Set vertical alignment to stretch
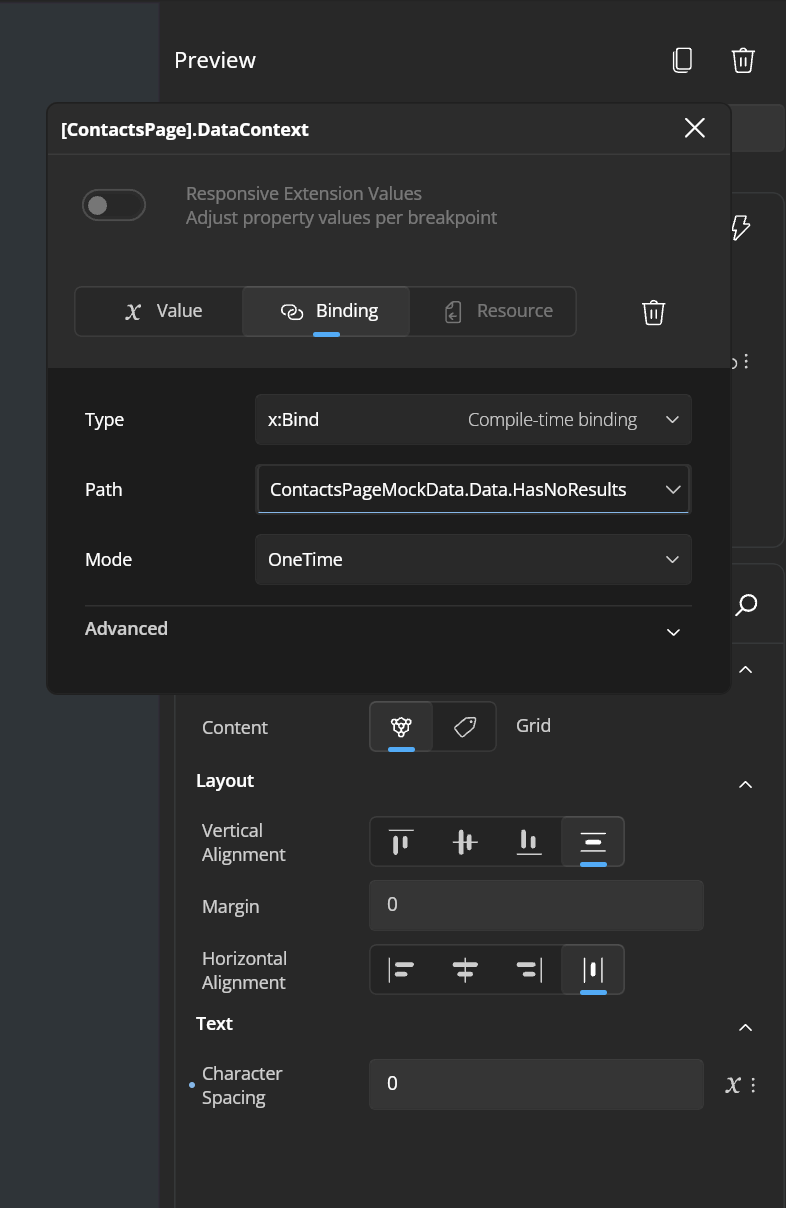 (593, 842)
